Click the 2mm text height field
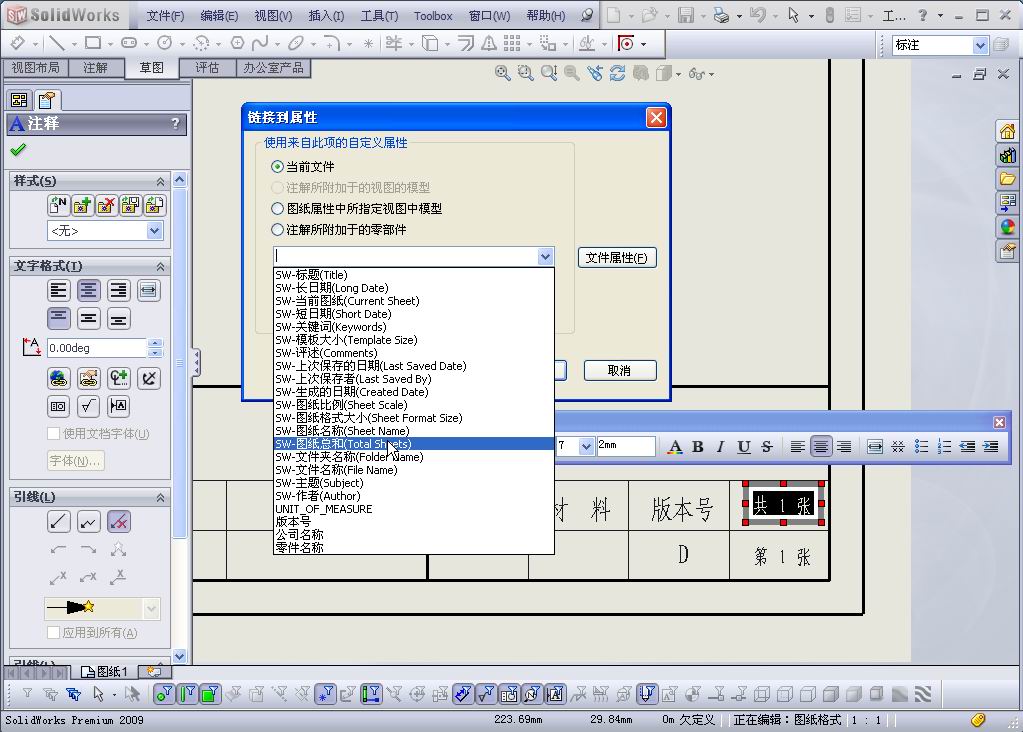Viewport: 1023px width, 732px height. point(626,446)
